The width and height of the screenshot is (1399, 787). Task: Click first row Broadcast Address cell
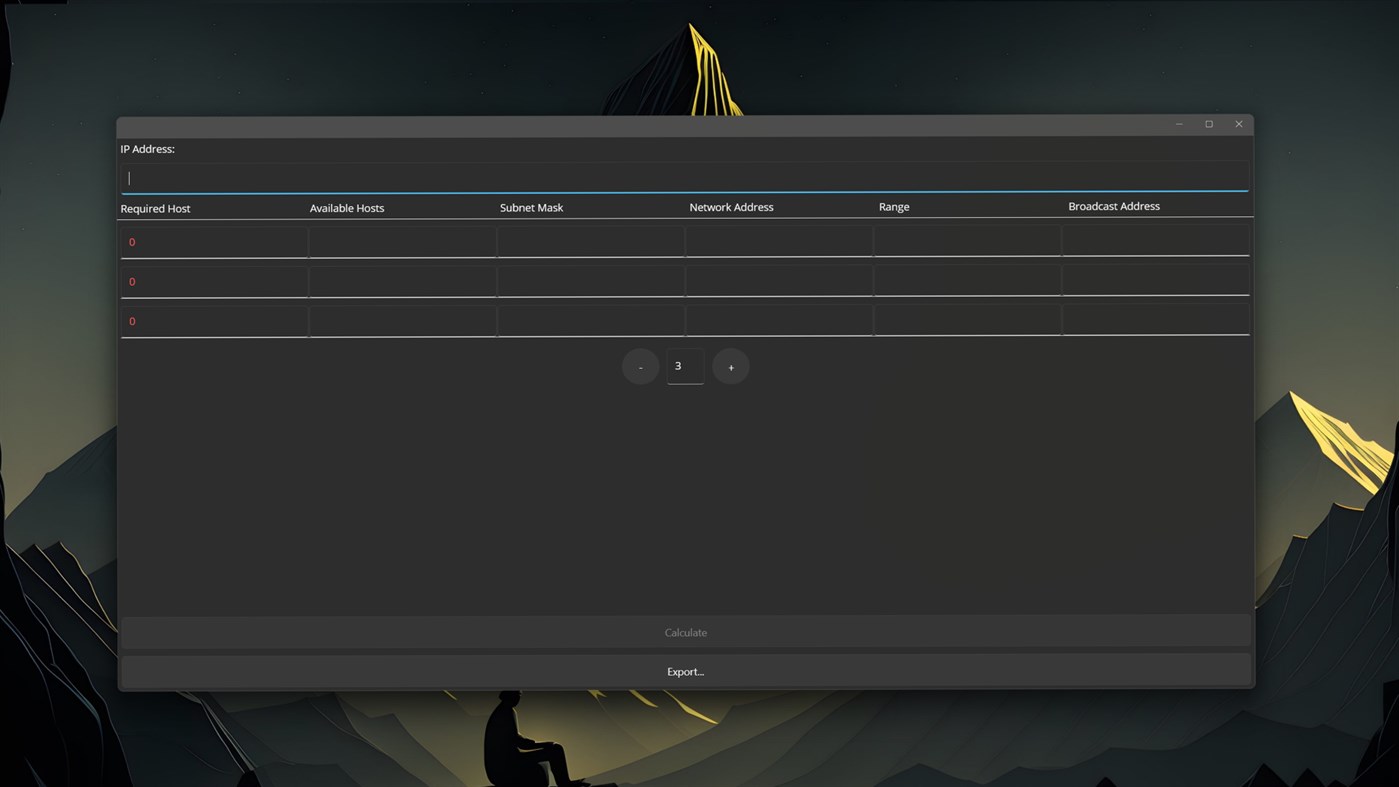tap(1156, 240)
